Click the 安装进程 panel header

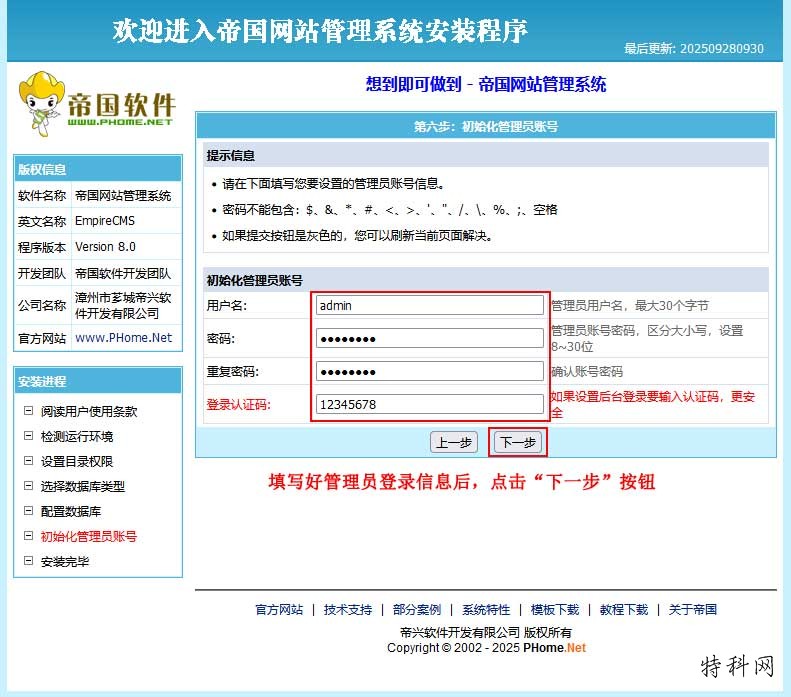coord(98,381)
